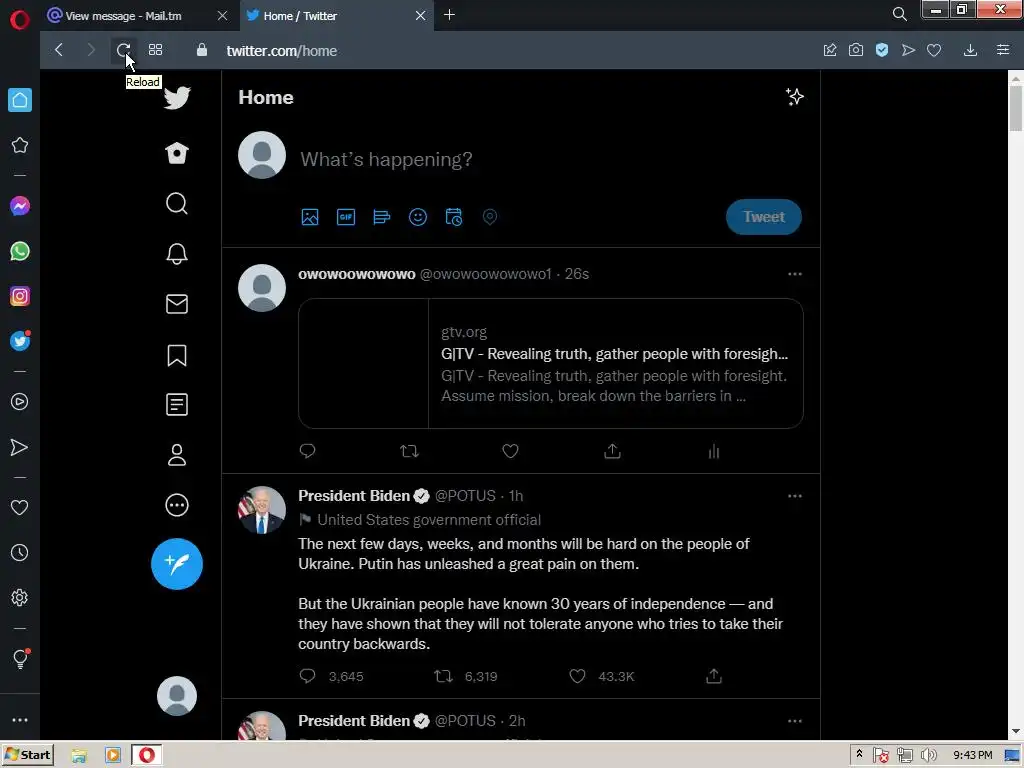Share the owowoowowowo tweet

613,451
